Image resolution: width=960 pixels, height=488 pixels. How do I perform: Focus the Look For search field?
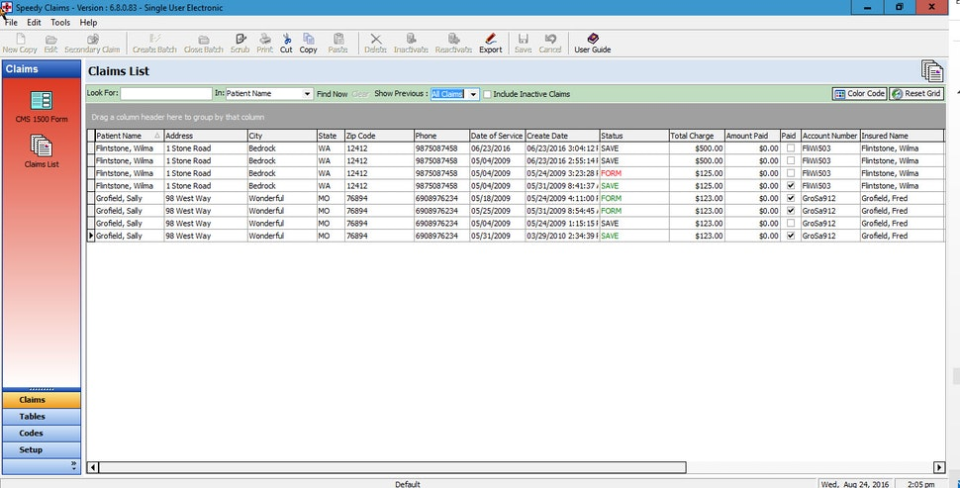point(166,94)
